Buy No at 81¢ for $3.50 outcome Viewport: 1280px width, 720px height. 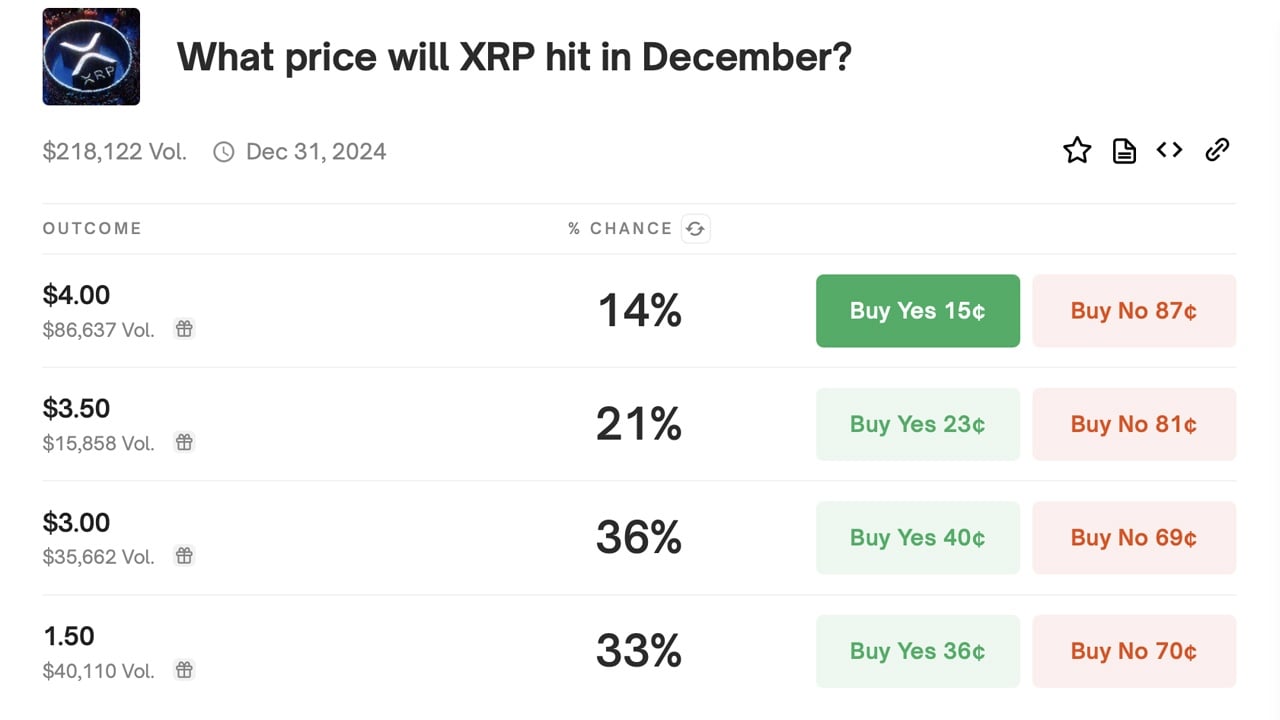[x=1133, y=424]
